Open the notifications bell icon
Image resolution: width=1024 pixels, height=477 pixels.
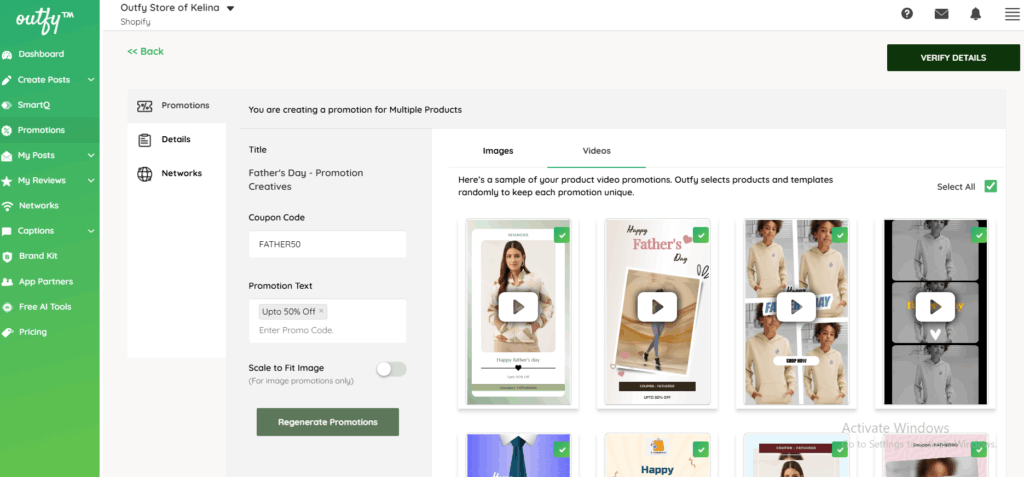pos(975,14)
